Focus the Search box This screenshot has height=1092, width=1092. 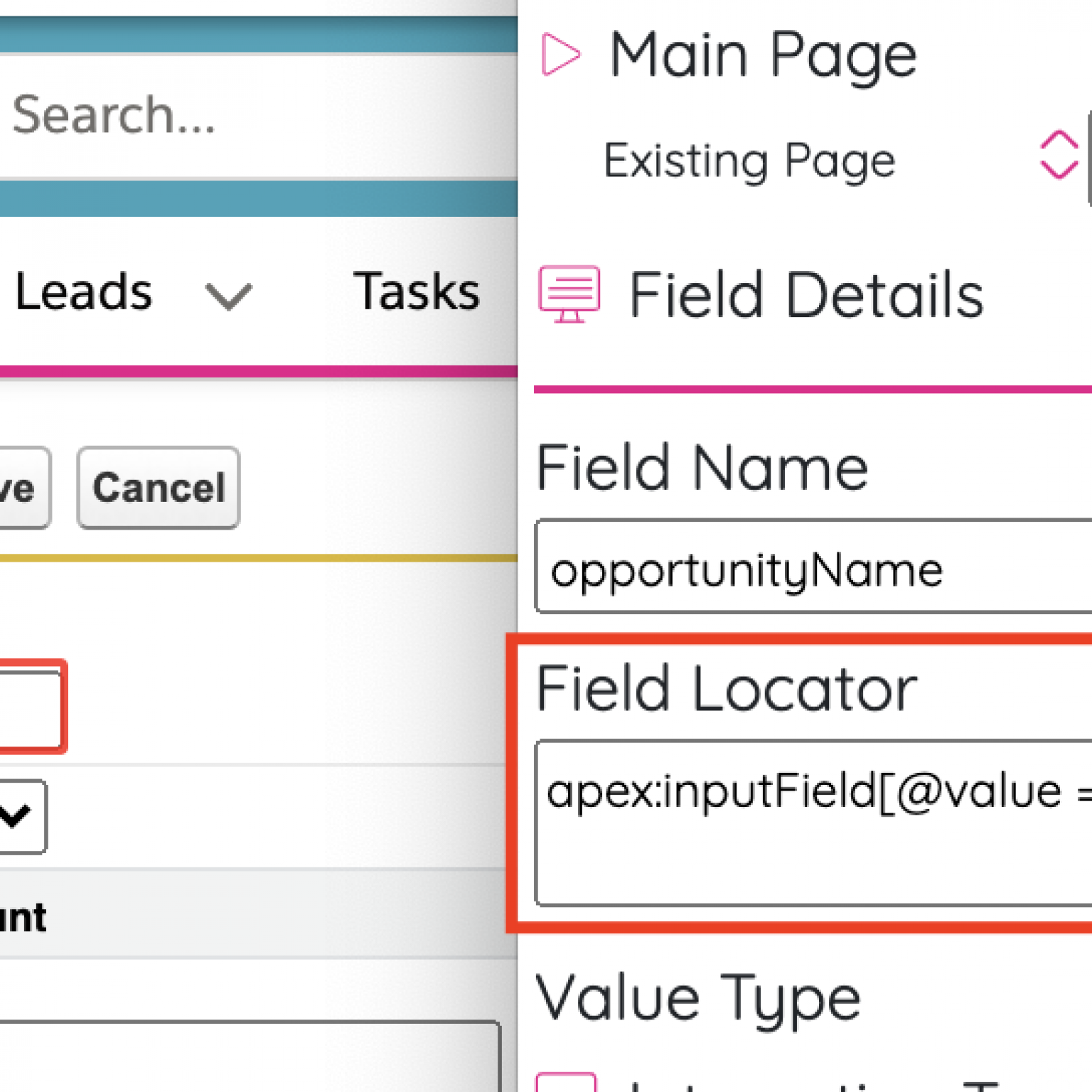click(x=259, y=116)
